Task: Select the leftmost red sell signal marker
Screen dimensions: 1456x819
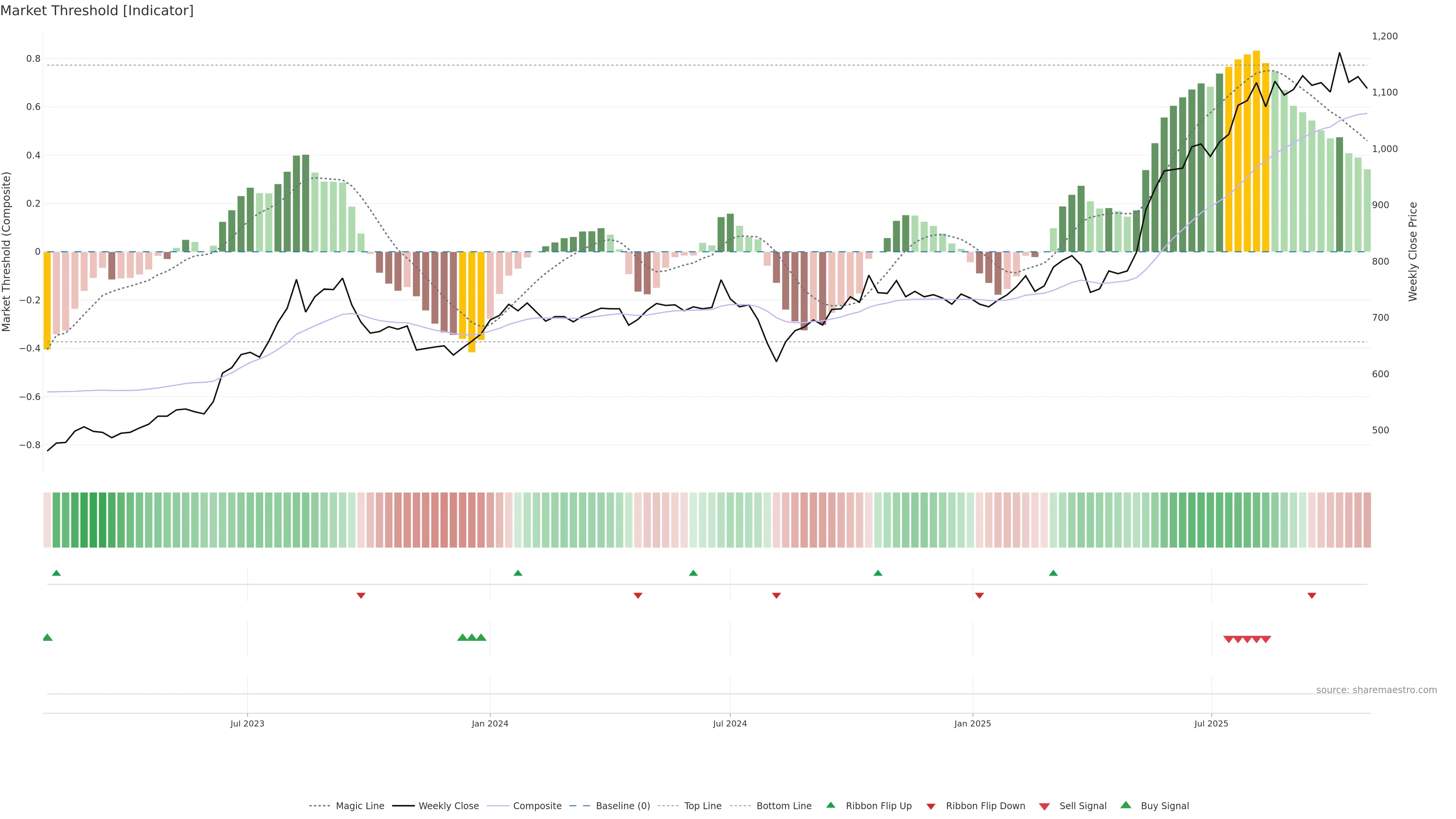Action: point(1228,639)
